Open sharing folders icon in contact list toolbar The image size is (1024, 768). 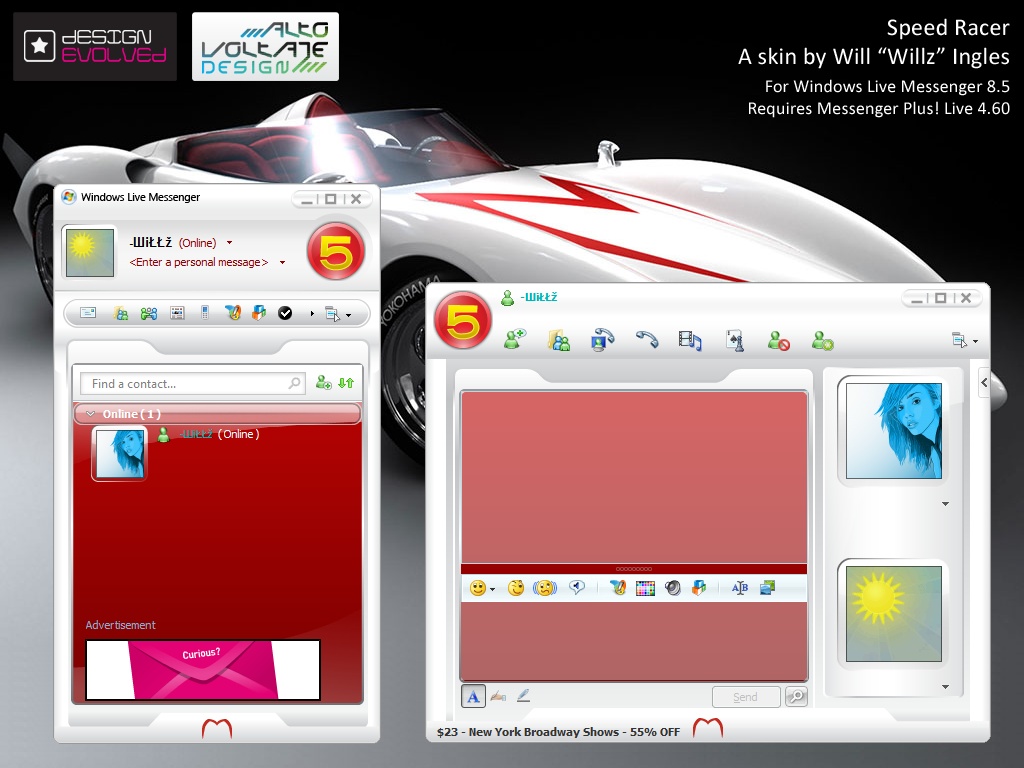pyautogui.click(x=120, y=313)
